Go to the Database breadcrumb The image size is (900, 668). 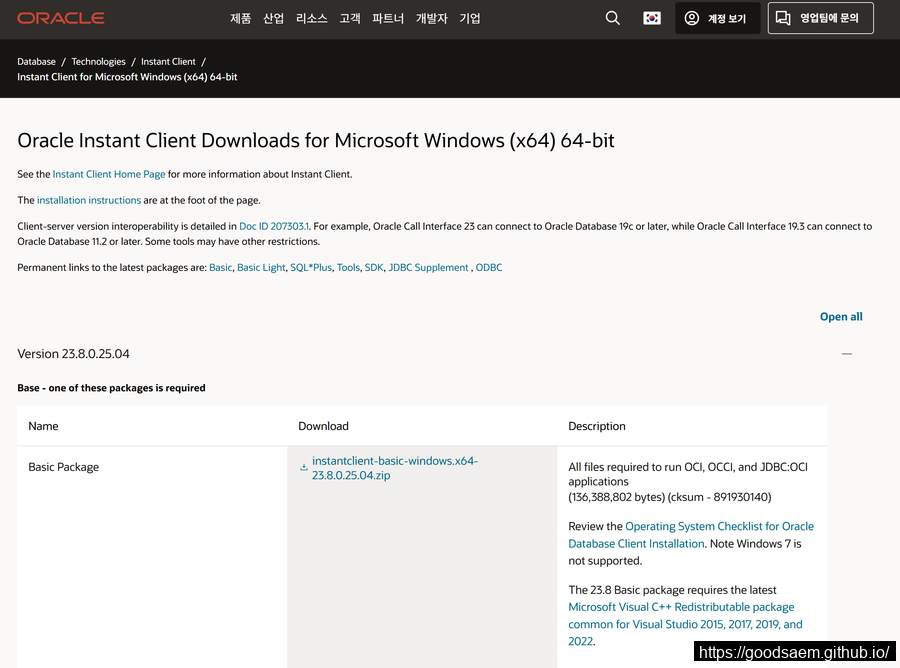(x=36, y=61)
